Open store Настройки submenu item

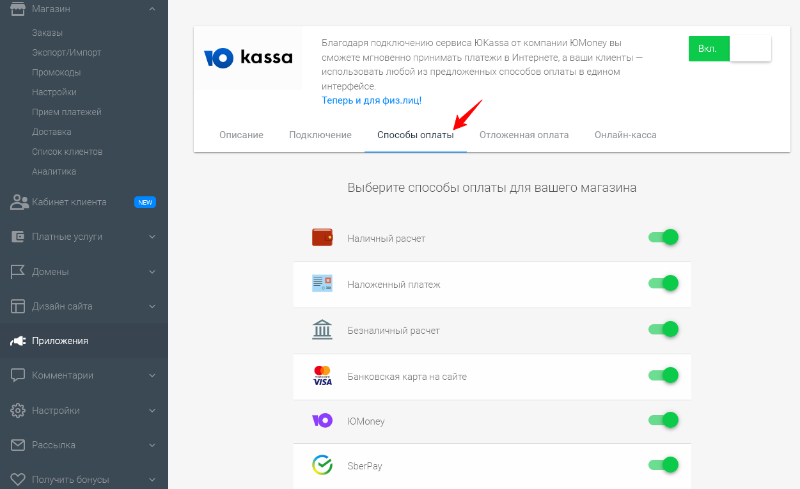[x=54, y=92]
